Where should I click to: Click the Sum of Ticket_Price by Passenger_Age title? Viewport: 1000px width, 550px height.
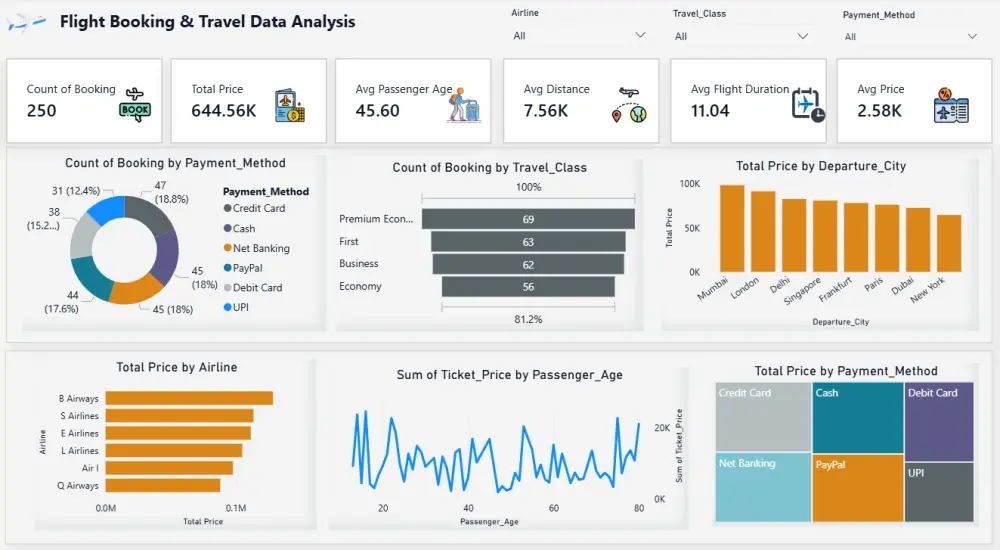pos(510,375)
